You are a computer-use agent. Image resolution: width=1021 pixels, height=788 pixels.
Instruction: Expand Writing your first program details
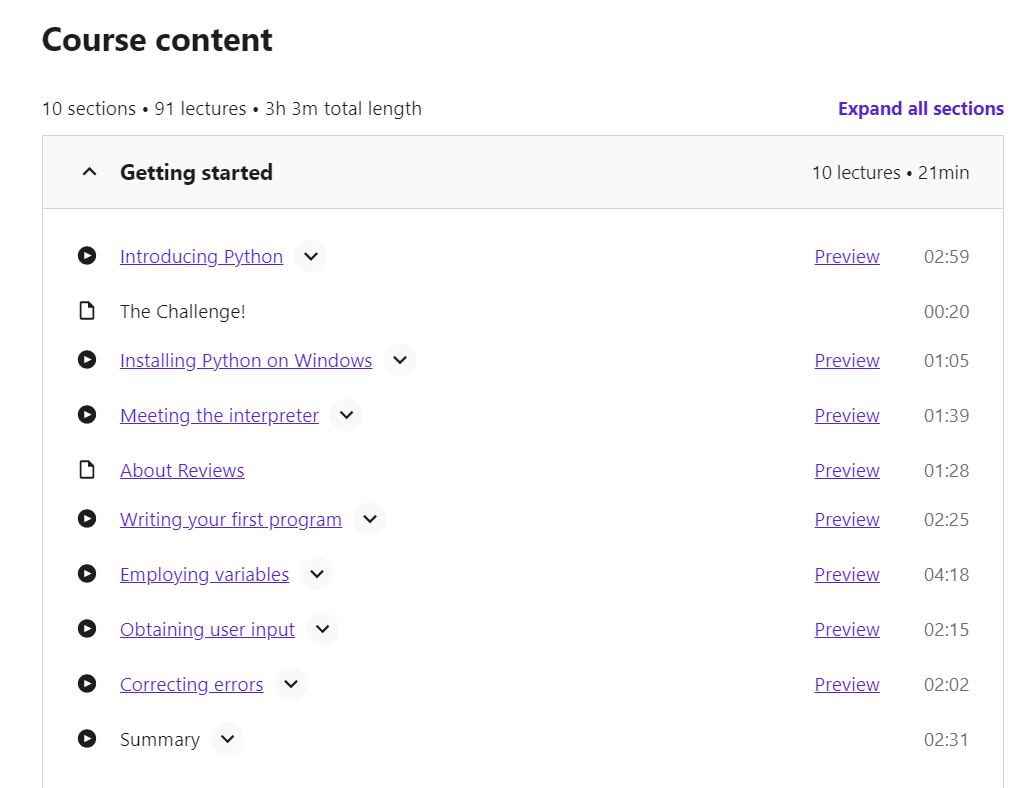[x=369, y=519]
